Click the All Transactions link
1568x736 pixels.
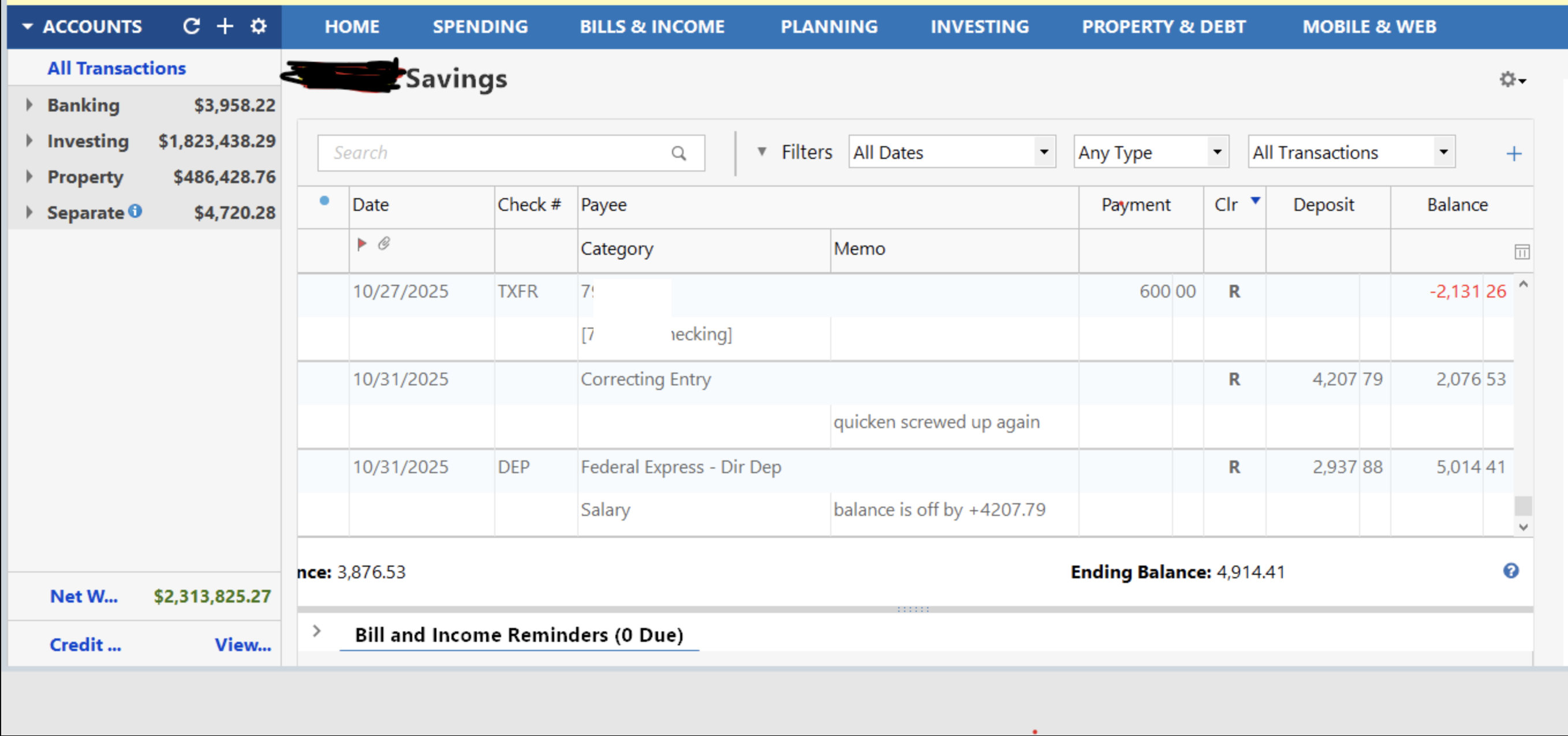point(116,68)
